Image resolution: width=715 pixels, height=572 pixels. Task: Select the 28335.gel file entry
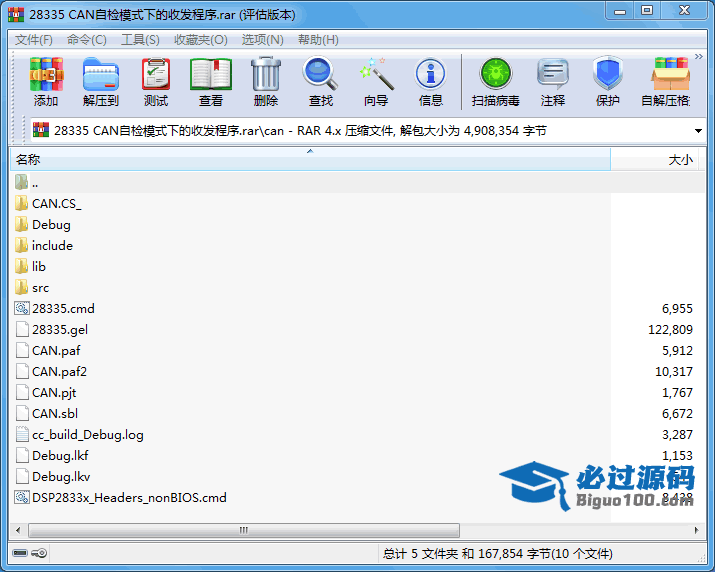click(52, 330)
